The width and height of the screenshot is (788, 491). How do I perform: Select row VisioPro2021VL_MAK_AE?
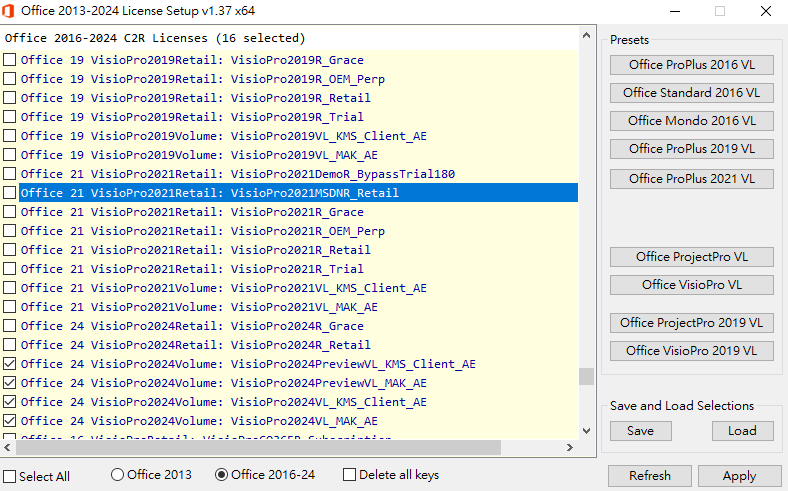(299, 307)
